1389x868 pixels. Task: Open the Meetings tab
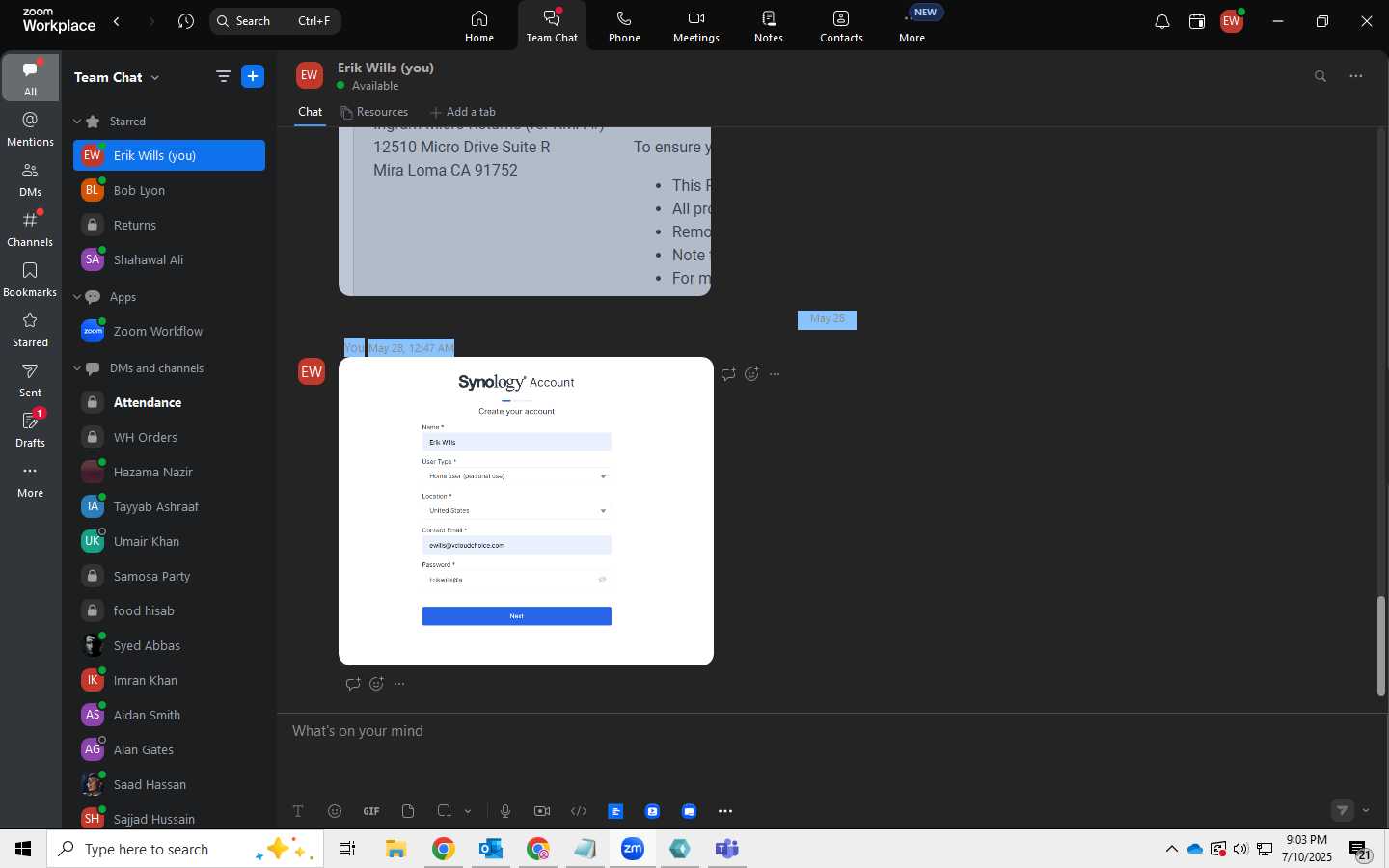coord(696,26)
